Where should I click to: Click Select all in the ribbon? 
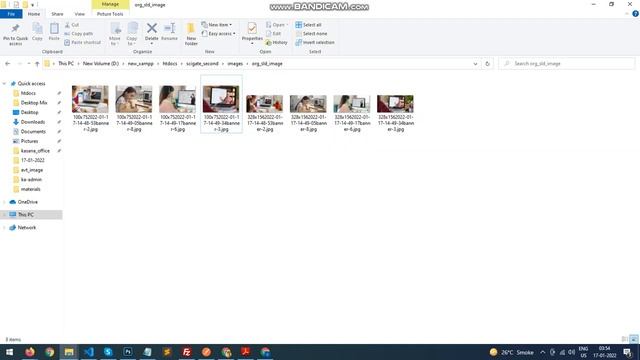[309, 25]
